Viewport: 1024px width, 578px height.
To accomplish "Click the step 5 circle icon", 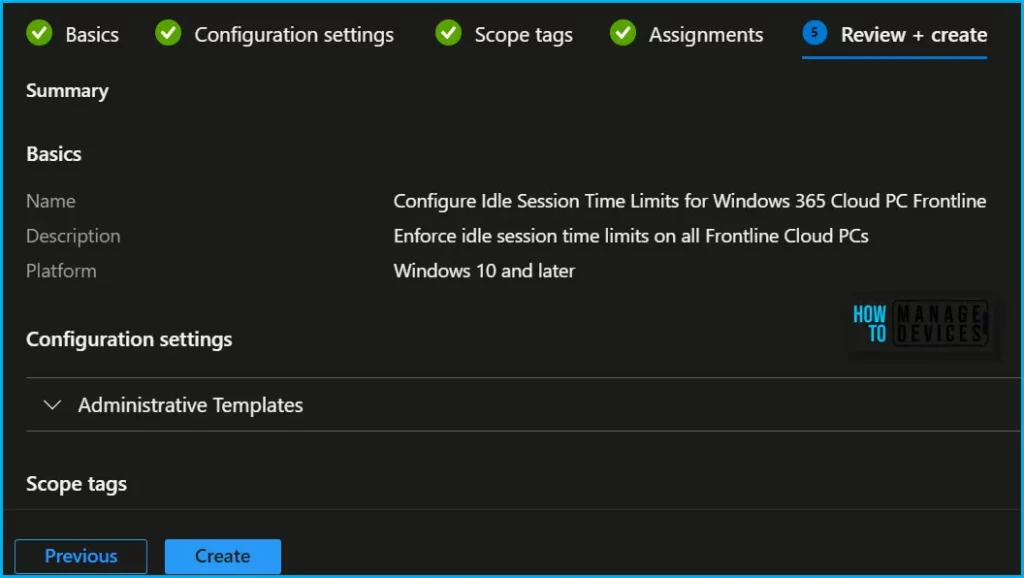I will 815,33.
